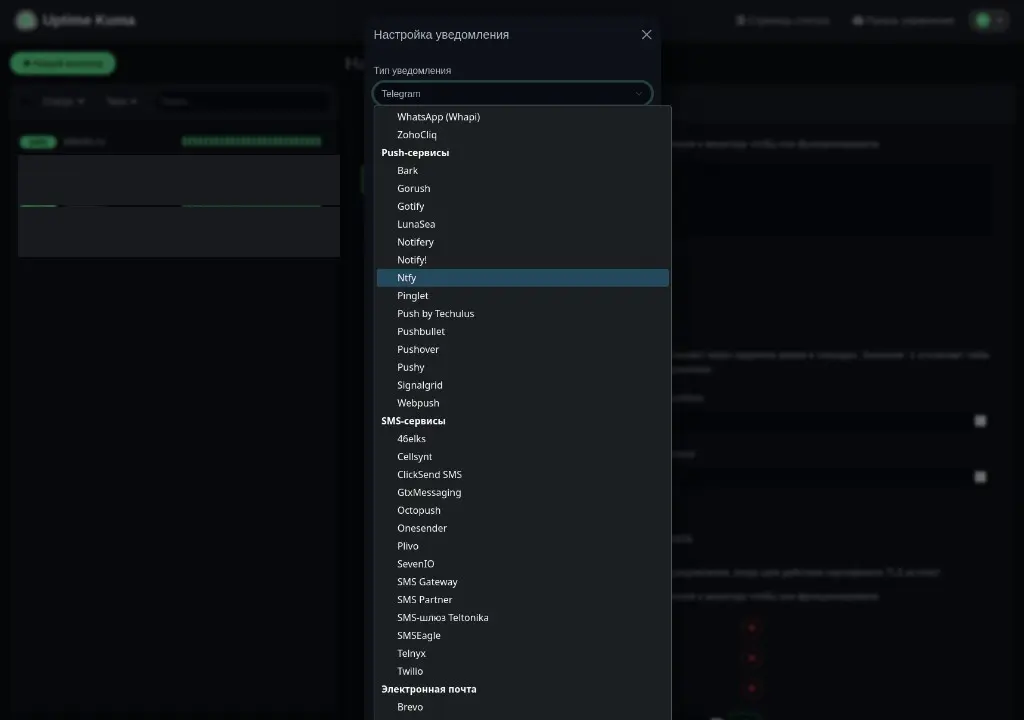This screenshot has width=1024, height=720.
Task: Choose Plivo SMS service
Action: click(x=522, y=546)
